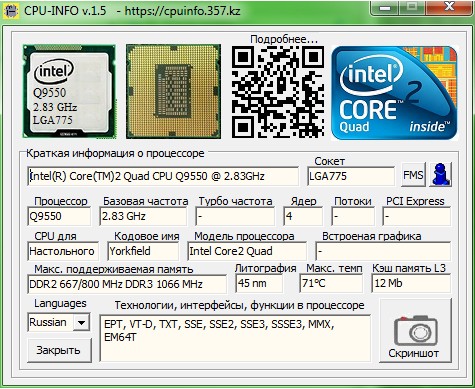Image resolution: width=475 pixels, height=389 pixels.
Task: Click the 45 nm lithography field
Action: (x=259, y=283)
